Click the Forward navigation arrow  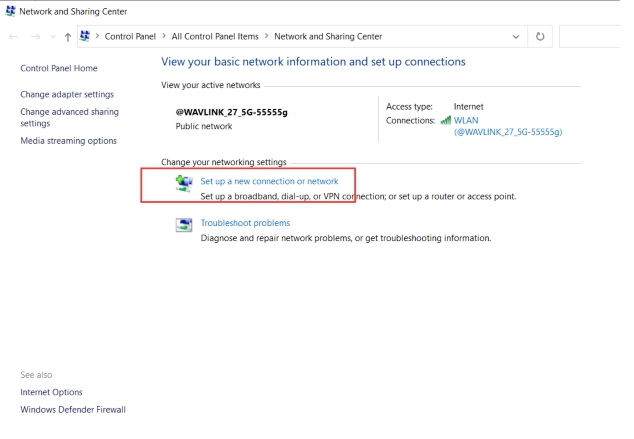[34, 37]
